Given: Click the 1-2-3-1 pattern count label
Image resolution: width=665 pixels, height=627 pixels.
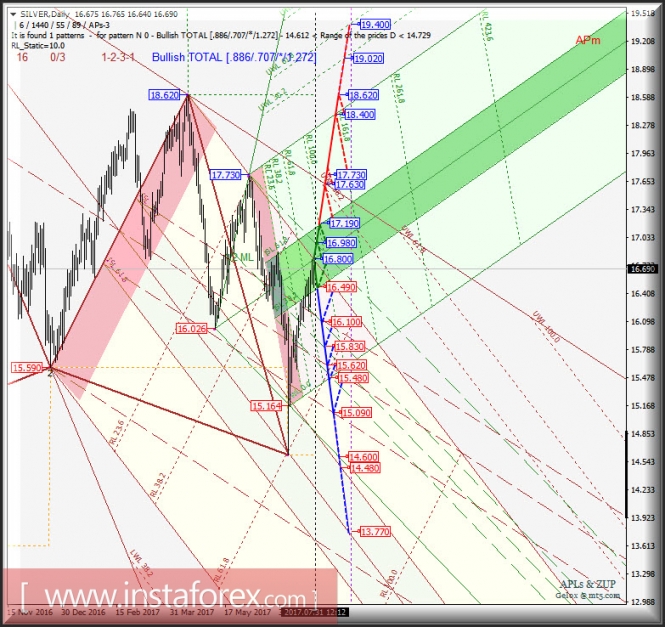Looking at the screenshot, I should click(119, 58).
